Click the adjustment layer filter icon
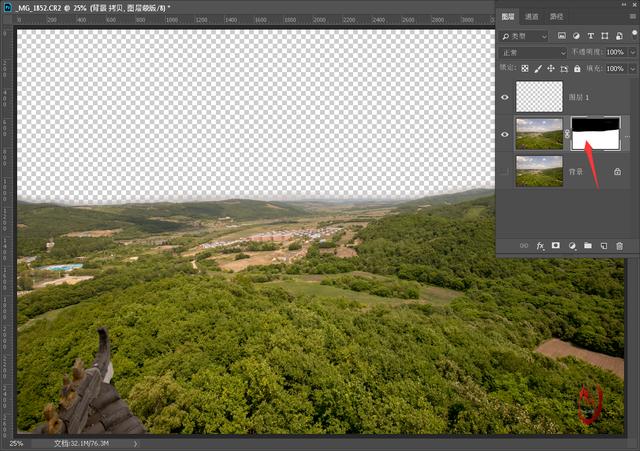Image resolution: width=640 pixels, height=451 pixels. [576, 36]
